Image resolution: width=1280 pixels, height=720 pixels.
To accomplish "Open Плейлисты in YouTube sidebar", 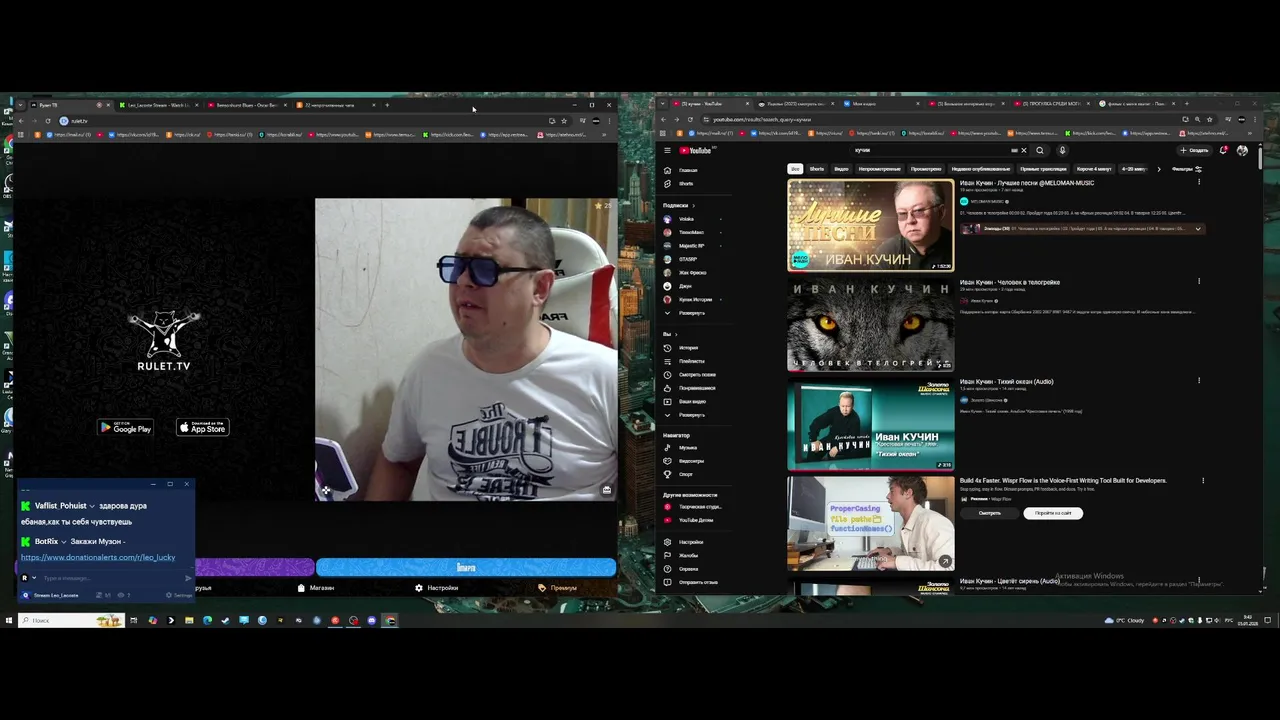I will pos(690,361).
